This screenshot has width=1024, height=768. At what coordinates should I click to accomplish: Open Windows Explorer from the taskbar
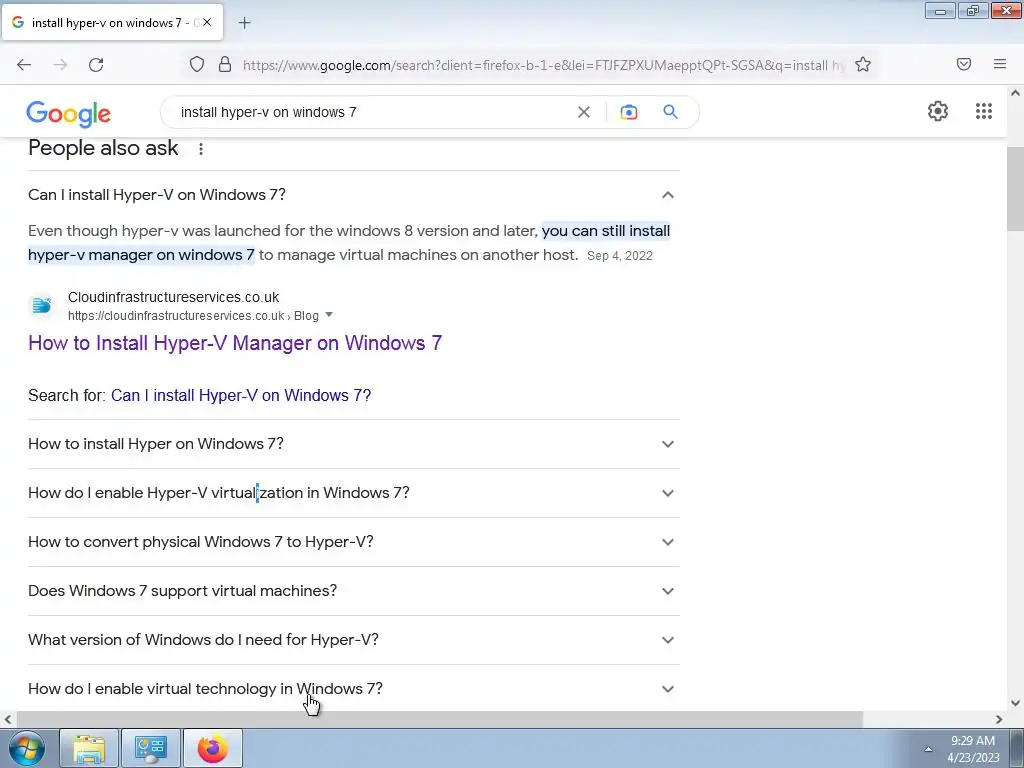[x=89, y=748]
